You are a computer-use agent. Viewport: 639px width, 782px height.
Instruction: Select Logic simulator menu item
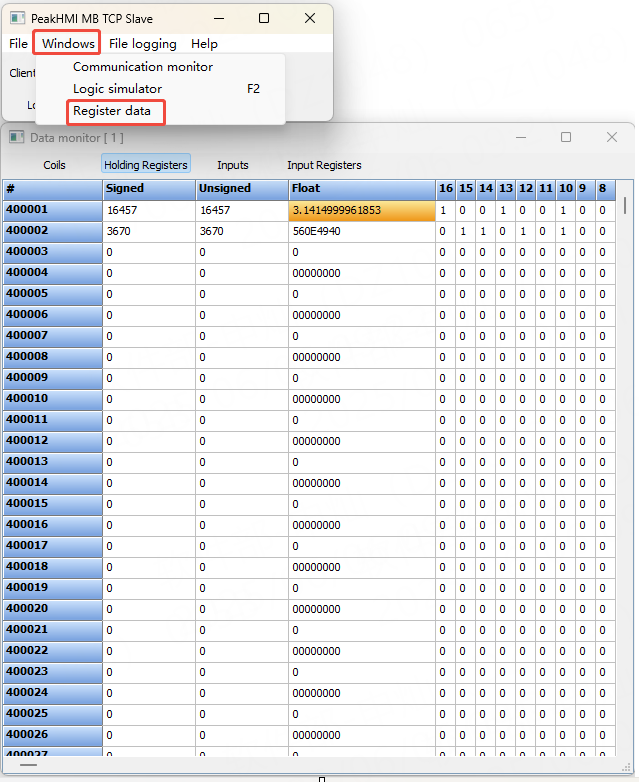click(117, 89)
